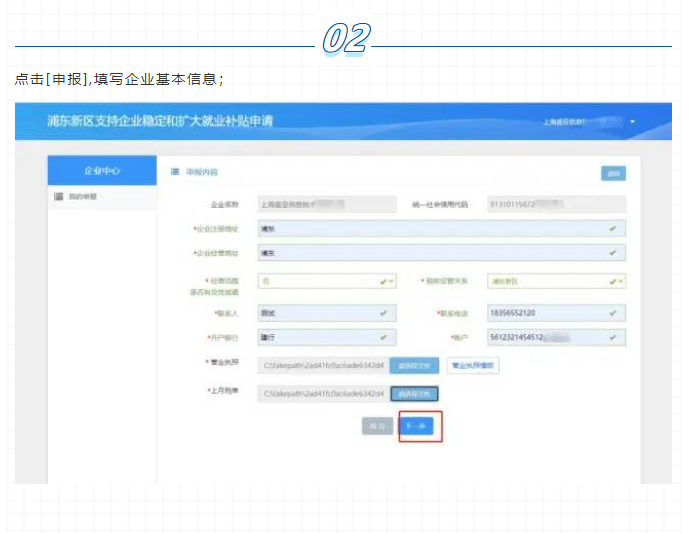Select the 企业中心 tab
The height and width of the screenshot is (534, 692).
point(102,171)
